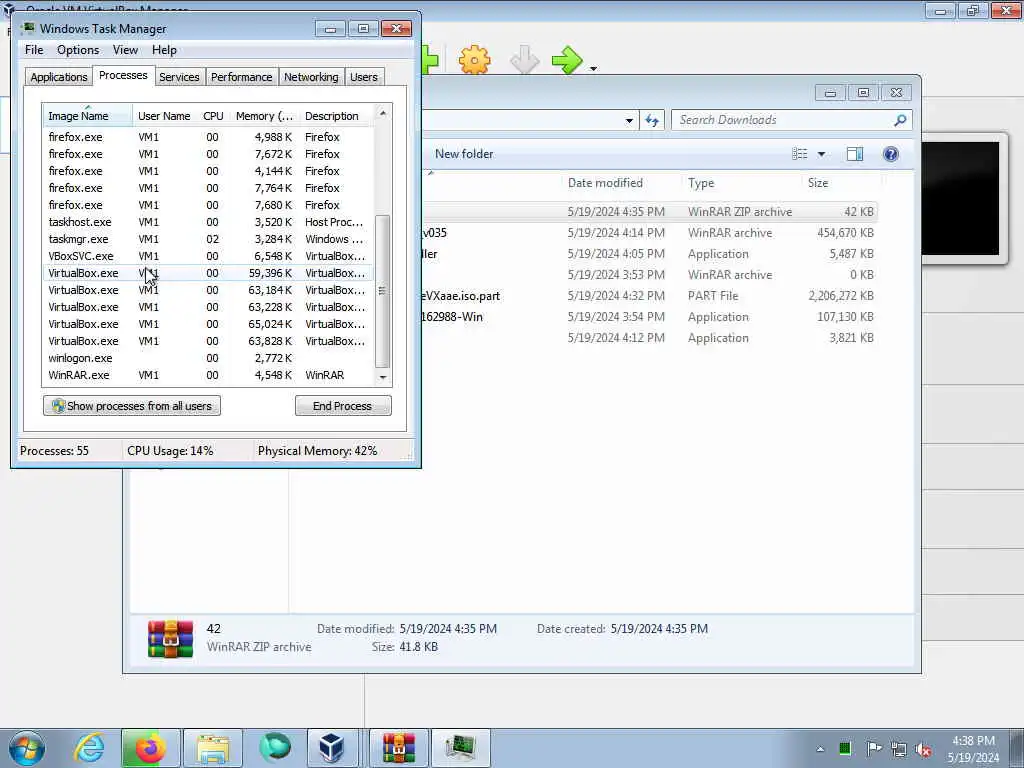
Task: Select the taskmgr.exe process
Action: tap(208, 239)
